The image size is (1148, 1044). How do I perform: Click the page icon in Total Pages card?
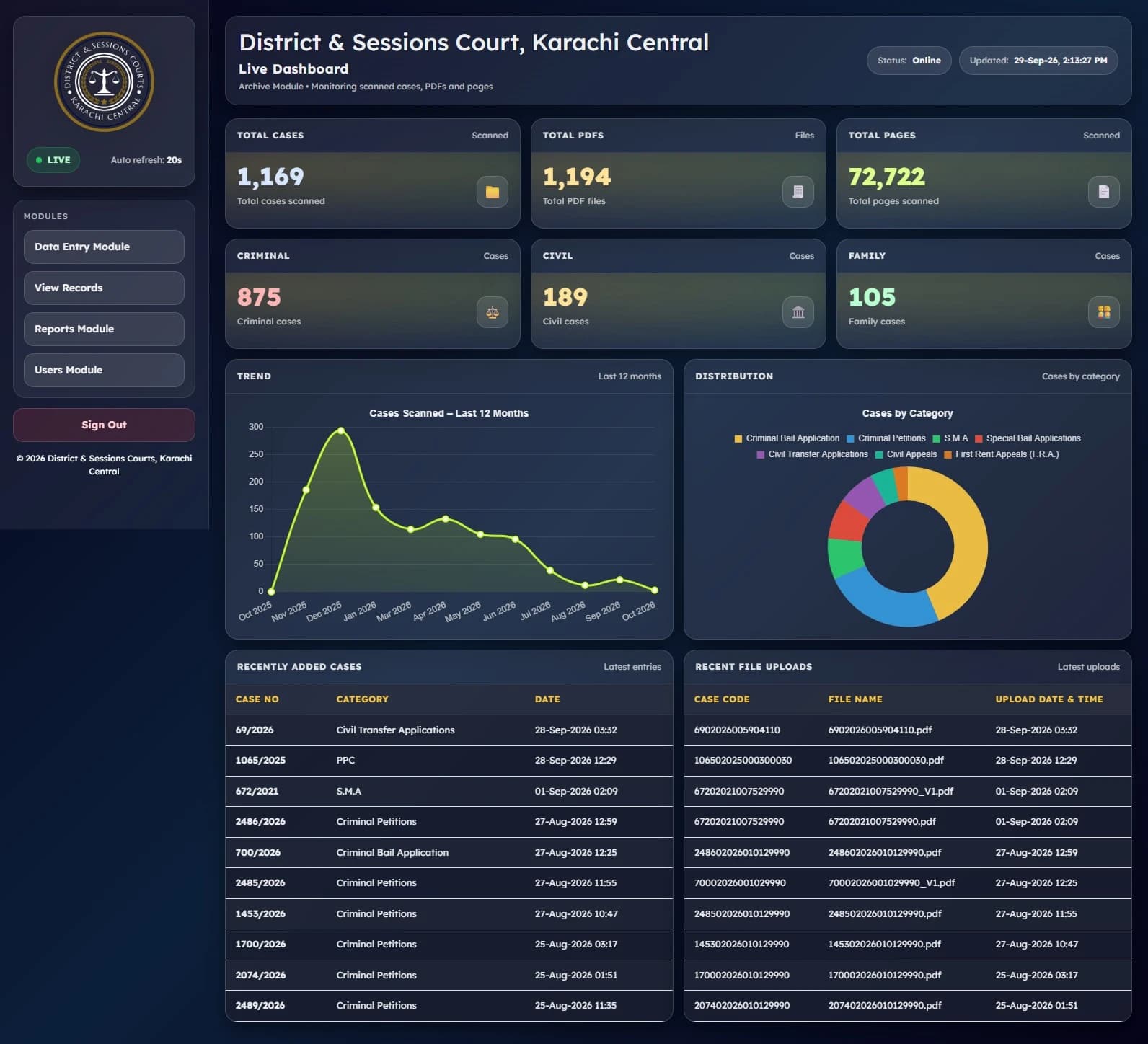click(1104, 192)
